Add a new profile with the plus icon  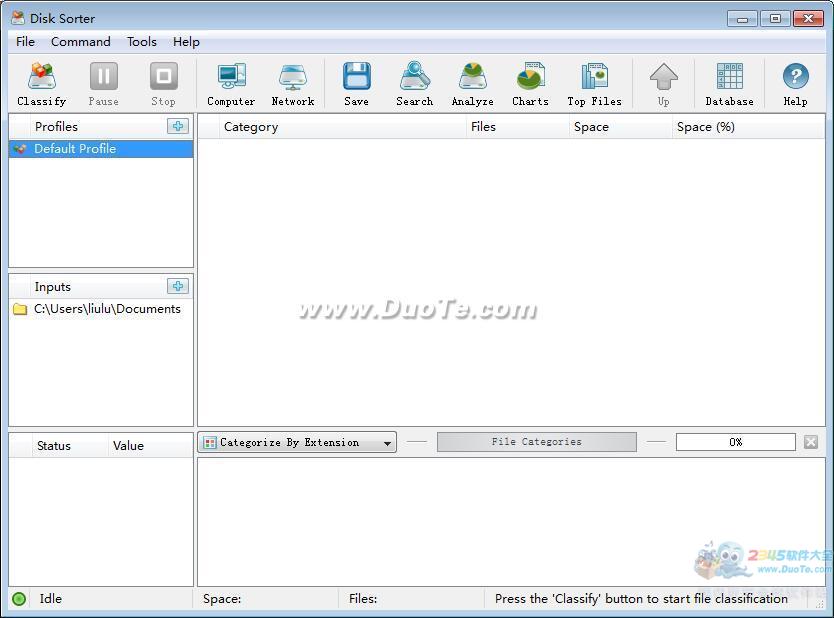[178, 126]
